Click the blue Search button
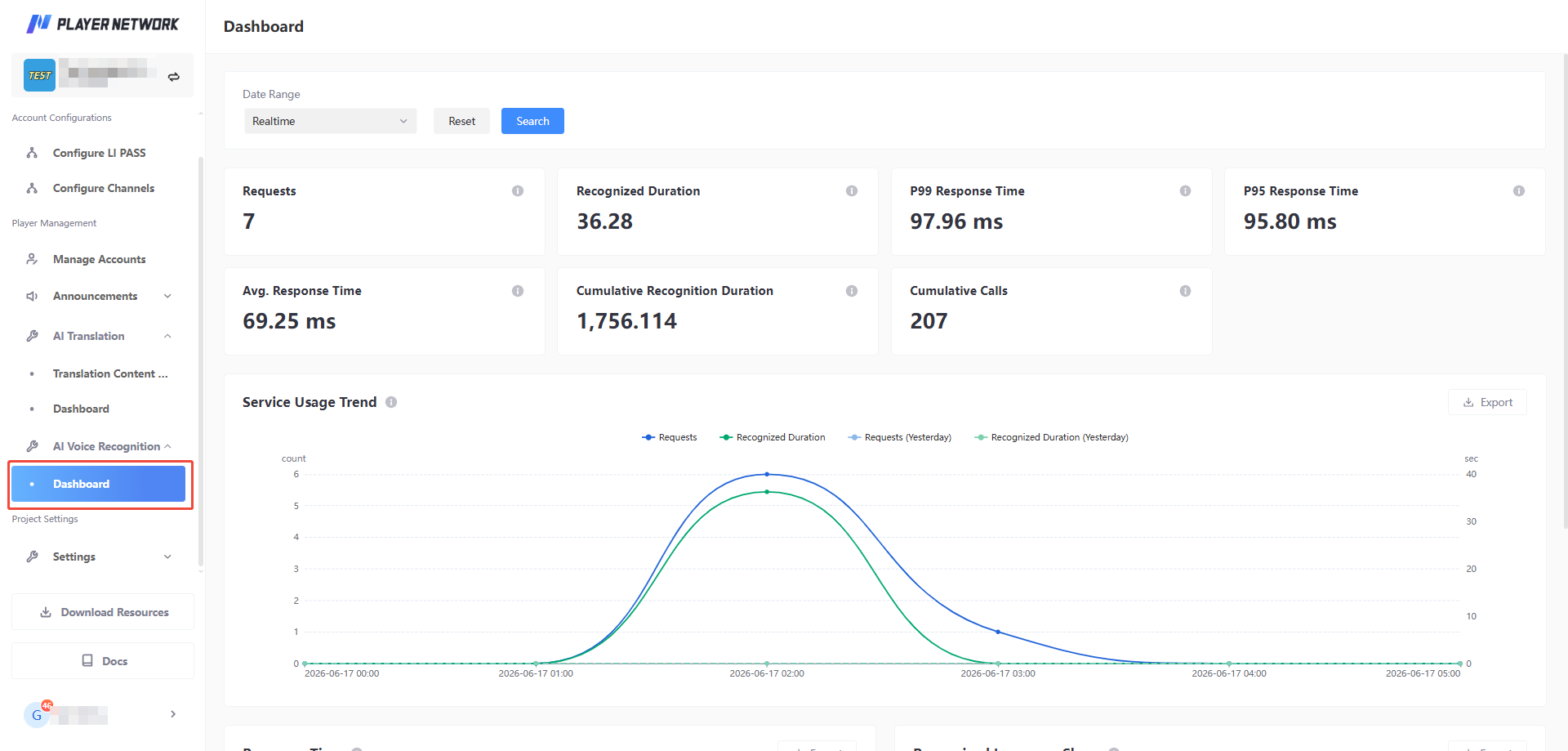The image size is (1568, 751). [x=532, y=121]
